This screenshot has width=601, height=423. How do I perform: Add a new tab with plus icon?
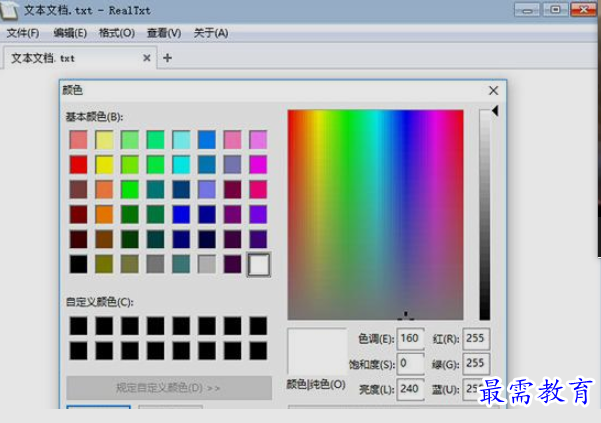(167, 58)
